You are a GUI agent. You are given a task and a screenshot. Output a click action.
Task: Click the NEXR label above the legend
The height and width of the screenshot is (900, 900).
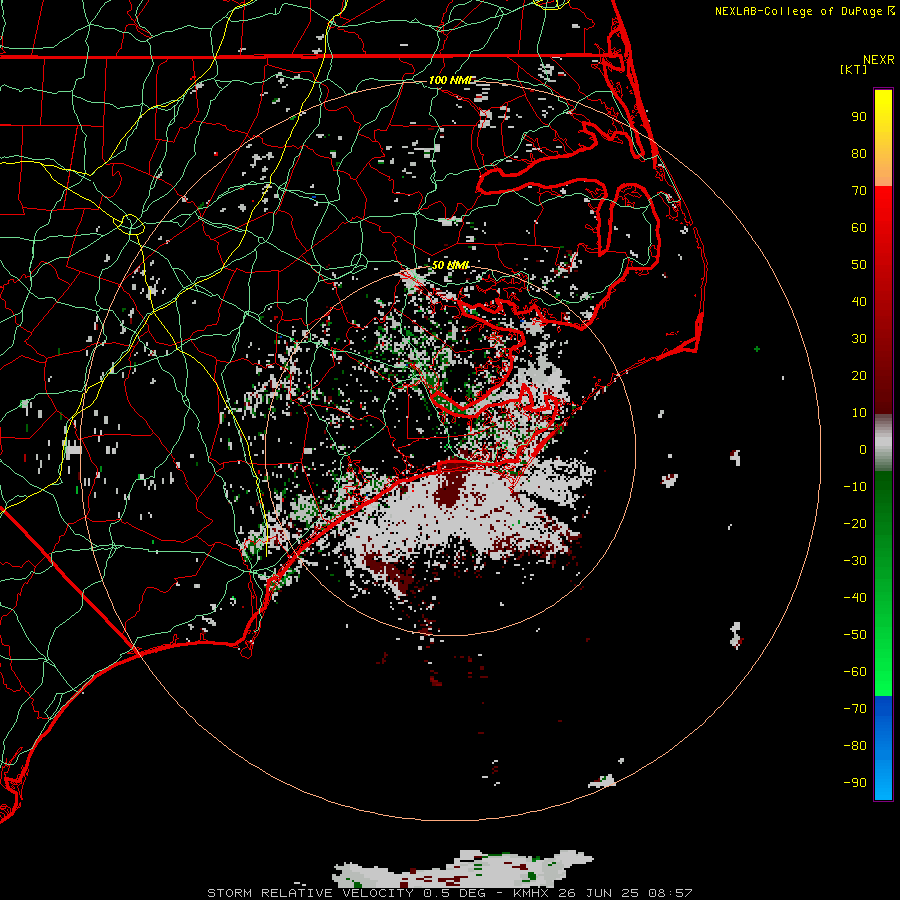[878, 60]
